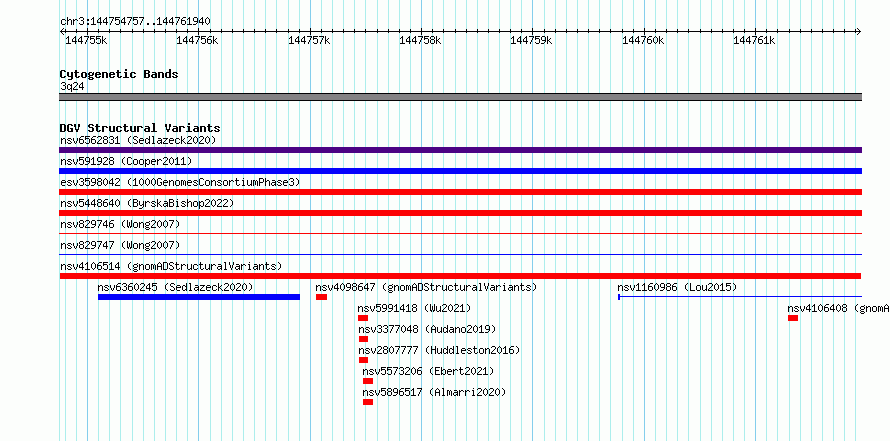Screen dimensions: 890x441
Task: Click the right arrowhead of the ruler
Action: point(859,31)
